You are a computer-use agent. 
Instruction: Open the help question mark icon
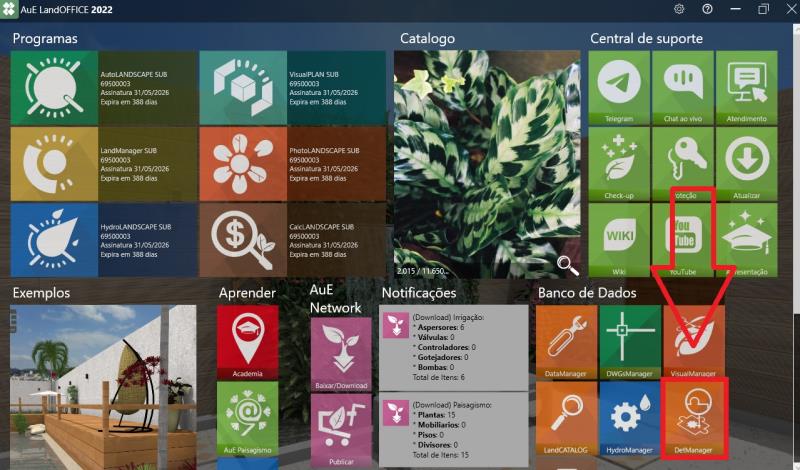click(x=707, y=9)
